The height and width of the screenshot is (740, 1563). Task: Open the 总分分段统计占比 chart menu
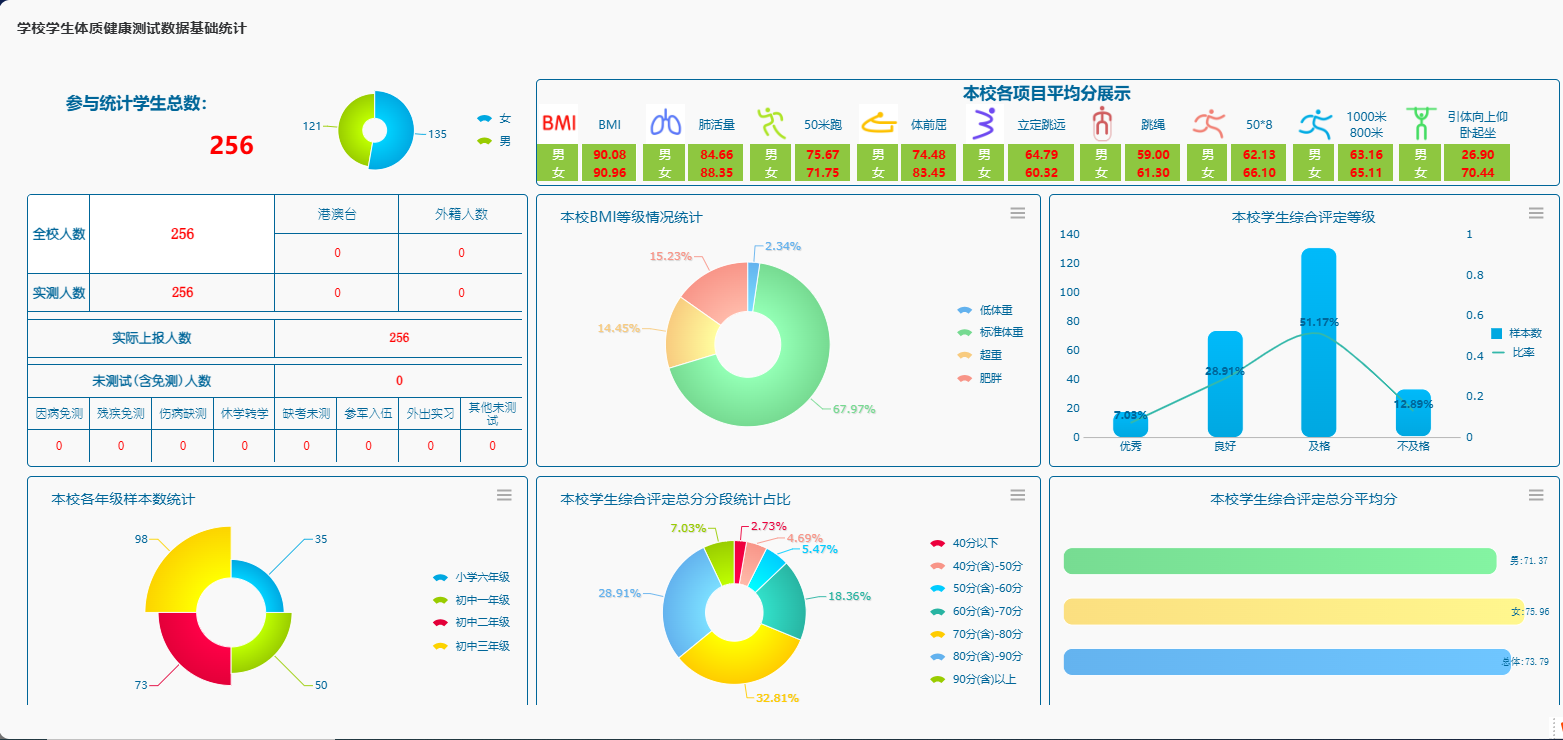[x=1018, y=495]
